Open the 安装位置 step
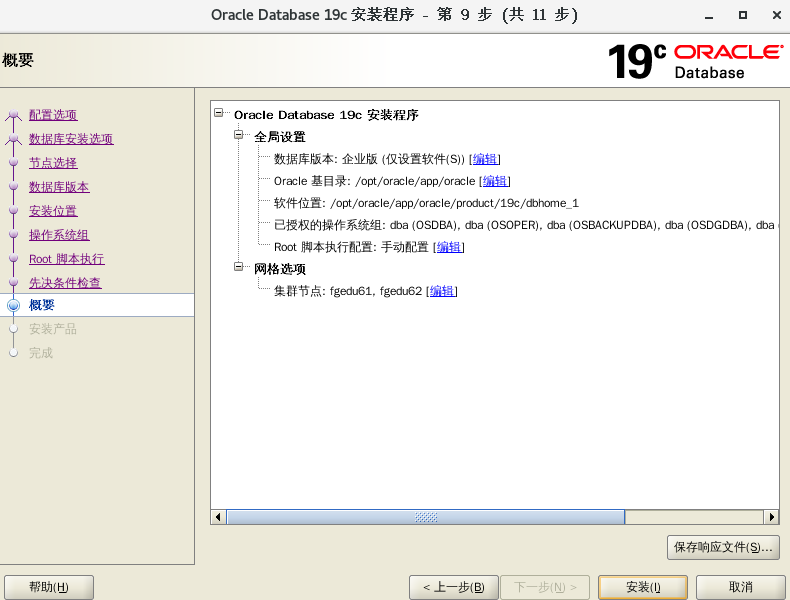This screenshot has height=600, width=790. point(53,211)
